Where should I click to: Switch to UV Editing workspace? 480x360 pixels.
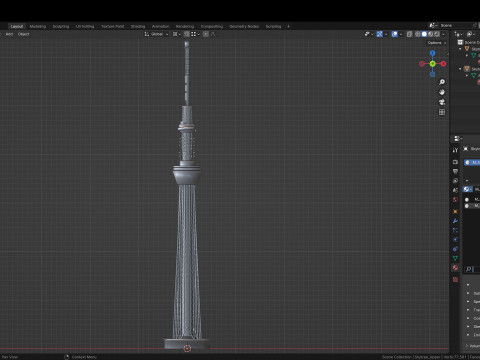click(x=85, y=26)
